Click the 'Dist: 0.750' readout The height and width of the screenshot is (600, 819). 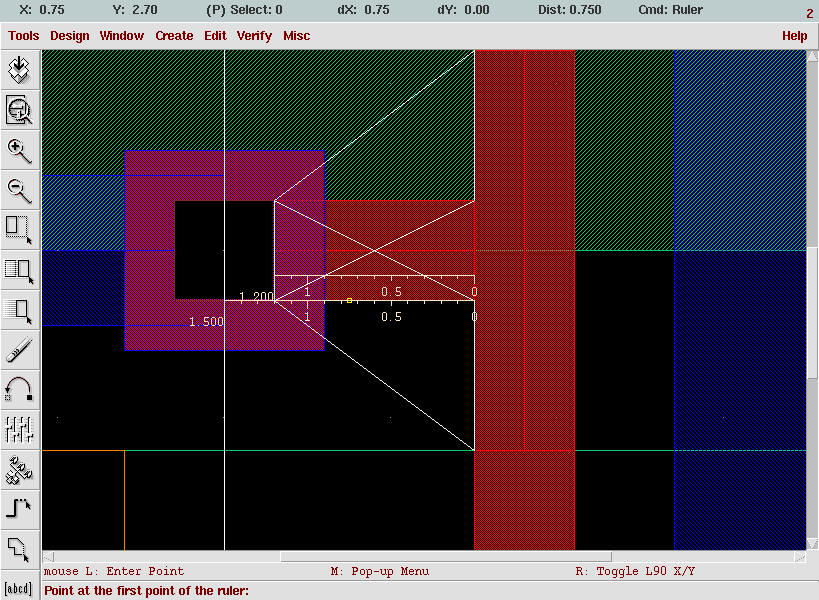coord(569,9)
